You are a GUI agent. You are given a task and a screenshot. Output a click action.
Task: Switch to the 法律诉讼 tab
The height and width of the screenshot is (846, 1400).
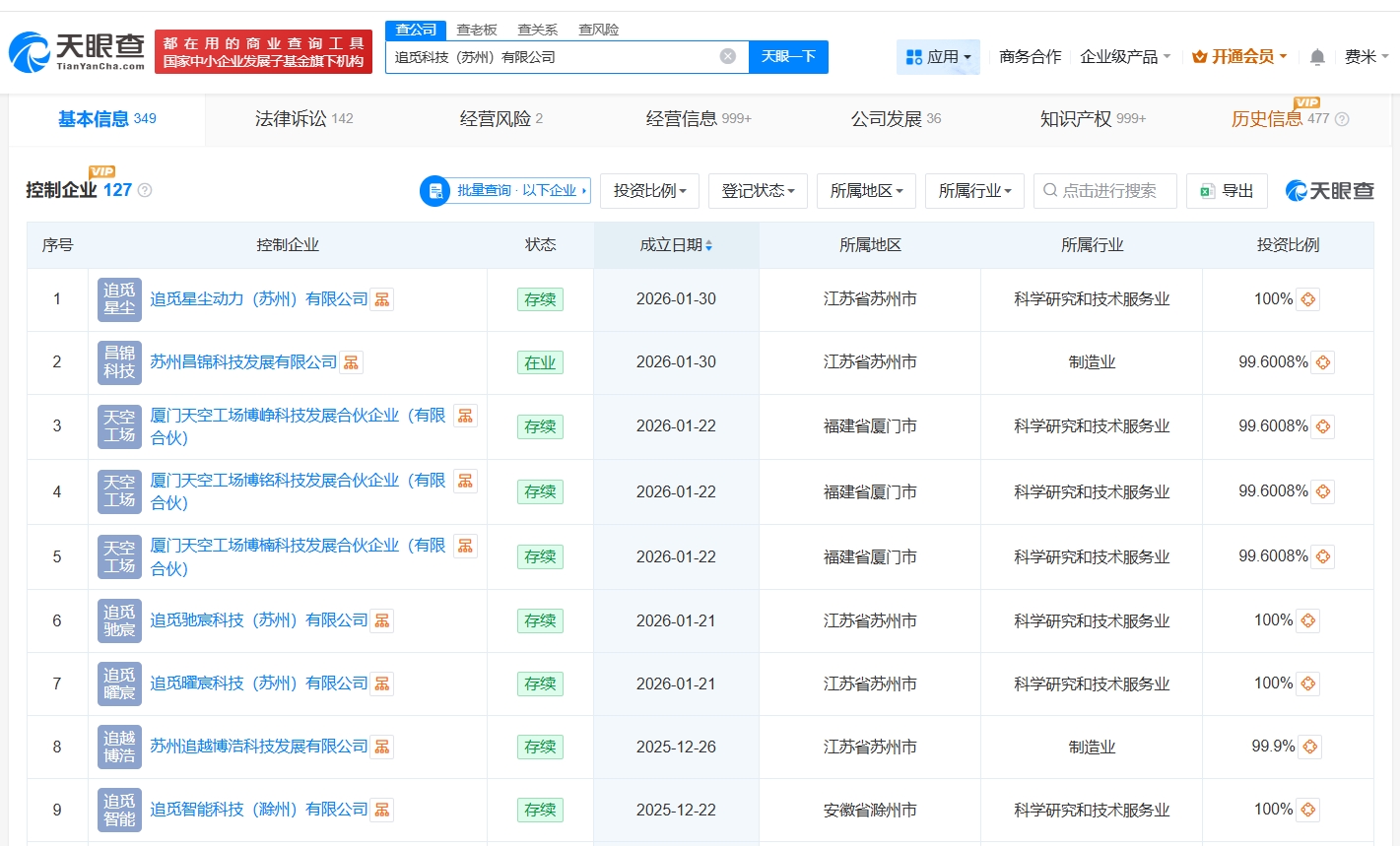(x=292, y=117)
